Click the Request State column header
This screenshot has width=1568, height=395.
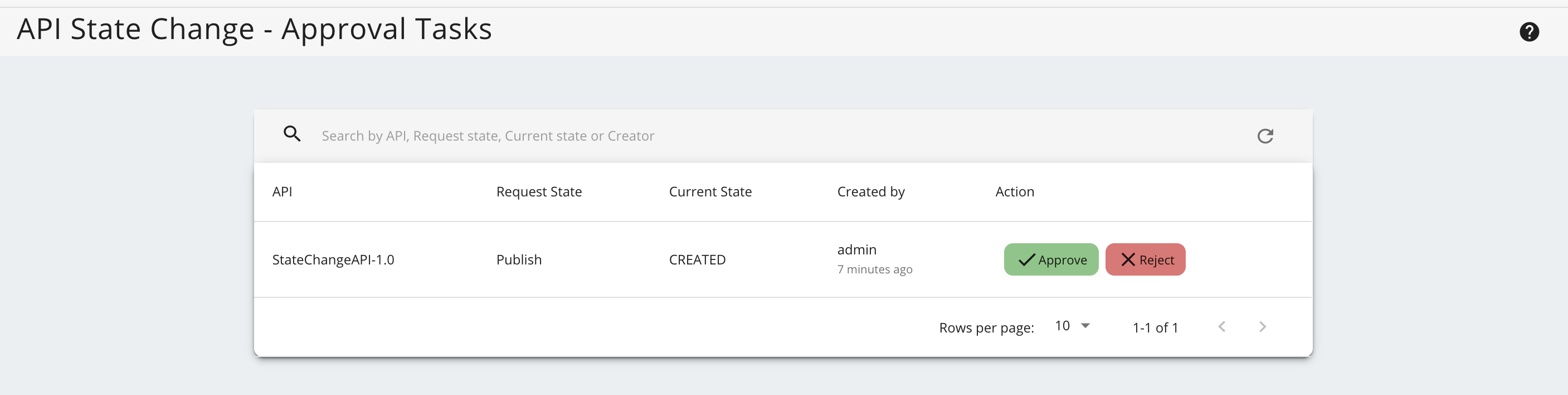point(539,192)
